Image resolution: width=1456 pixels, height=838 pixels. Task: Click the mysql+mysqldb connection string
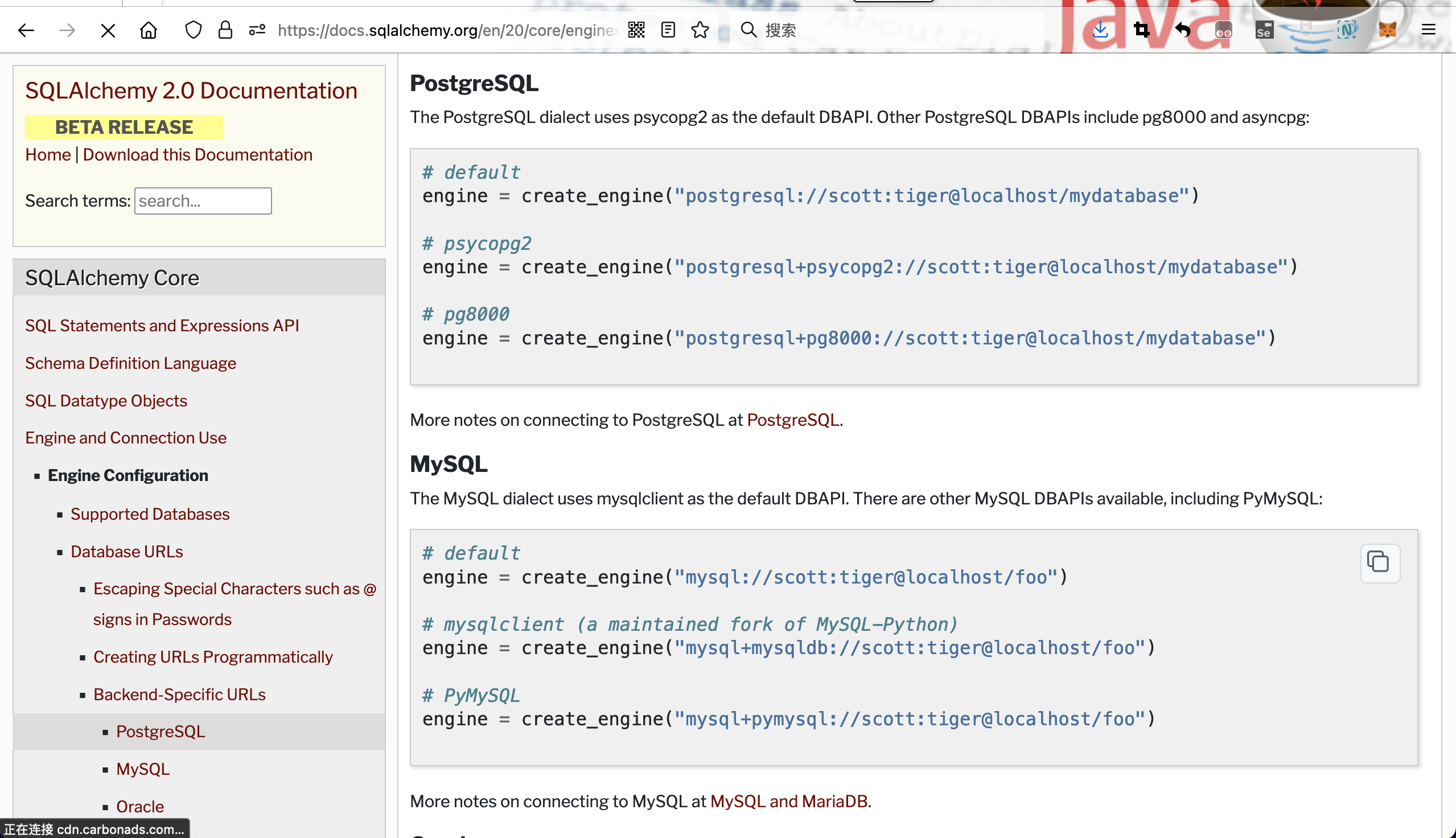pyautogui.click(x=910, y=648)
